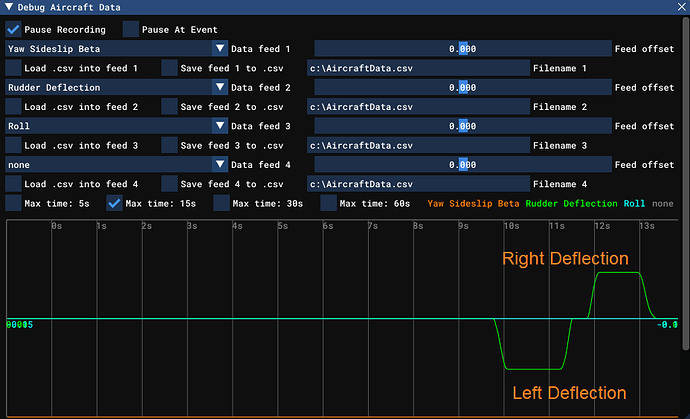
Task: Uncheck the Pause Recording checkbox
Action: point(14,30)
